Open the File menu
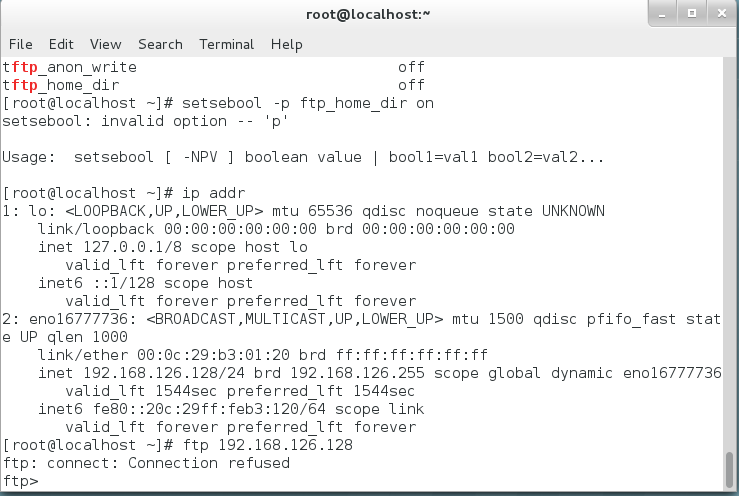This screenshot has height=496, width=739. [20, 44]
